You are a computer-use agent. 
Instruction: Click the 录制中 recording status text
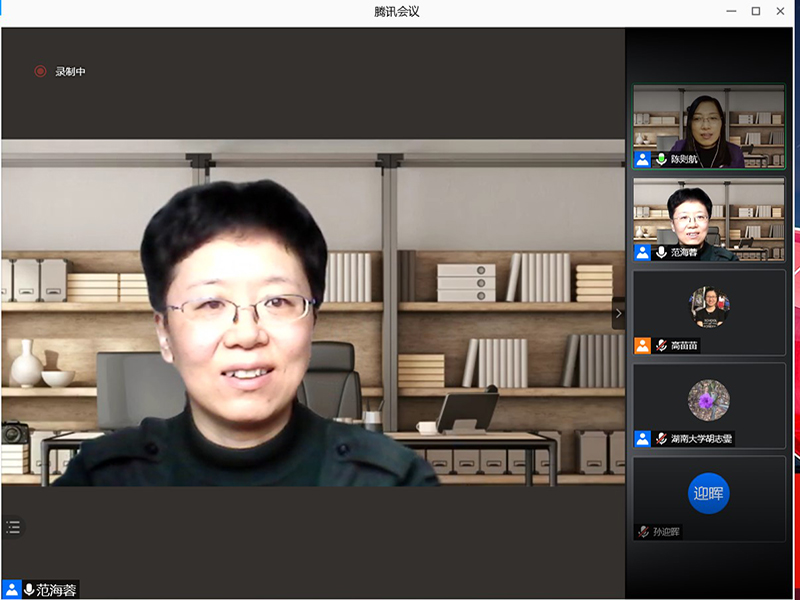pyautogui.click(x=70, y=71)
